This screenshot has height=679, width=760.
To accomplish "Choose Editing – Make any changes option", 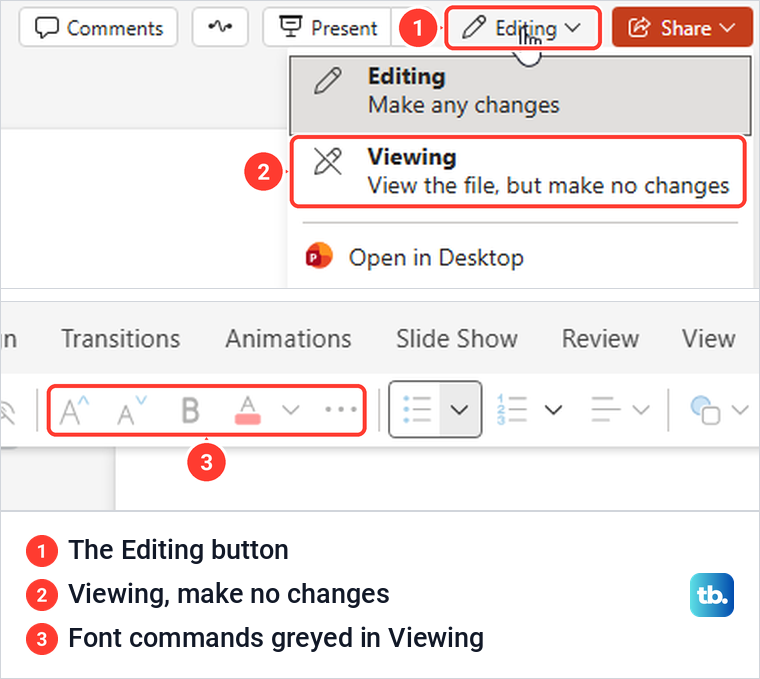I will [x=520, y=95].
